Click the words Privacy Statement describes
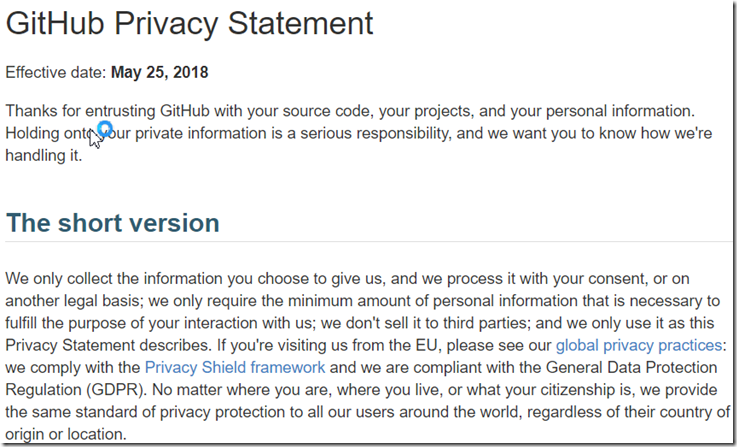Viewport: 737px width, 447px height. click(107, 345)
